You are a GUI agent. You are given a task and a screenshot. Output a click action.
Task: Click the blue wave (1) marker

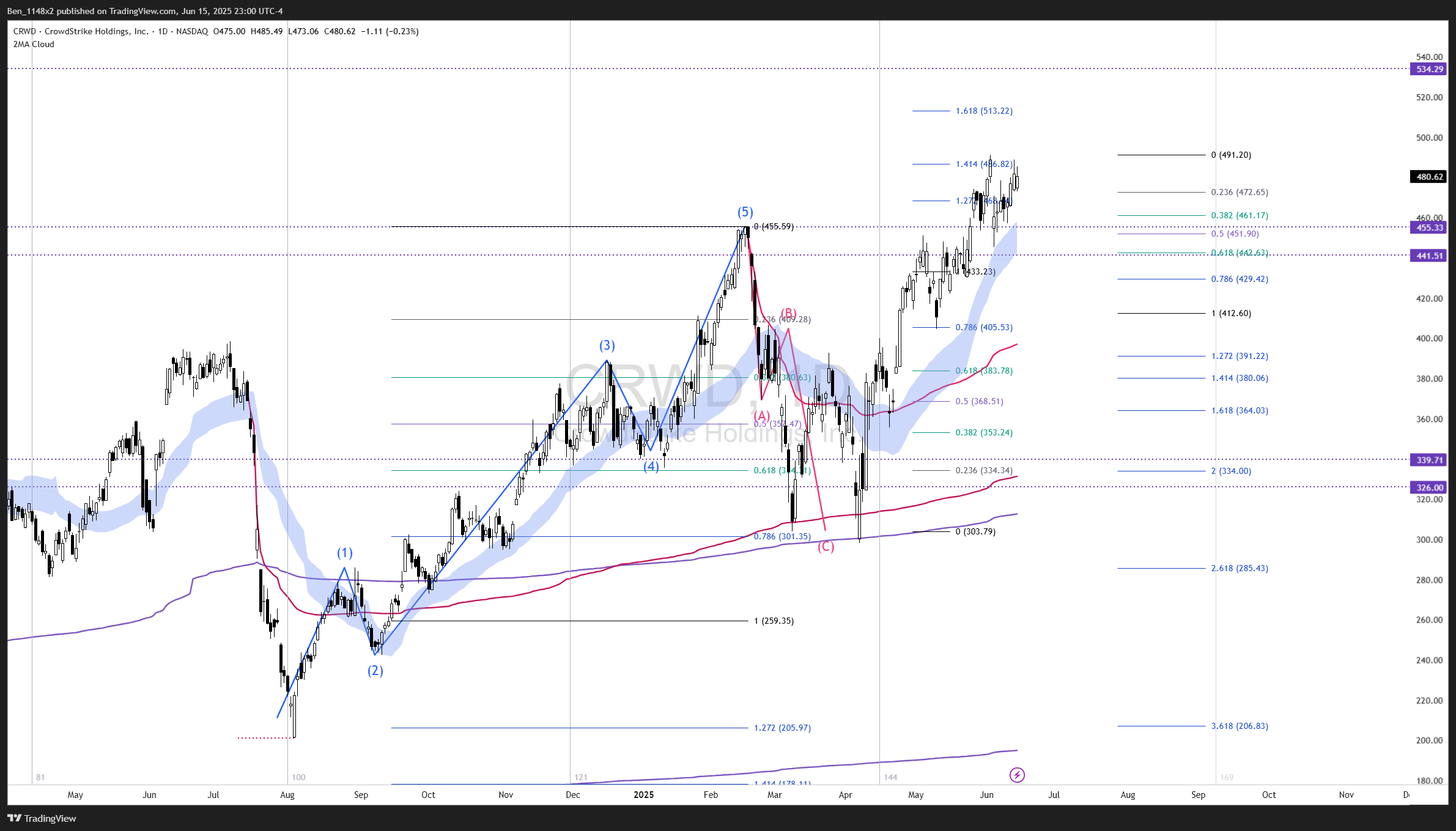(x=344, y=553)
